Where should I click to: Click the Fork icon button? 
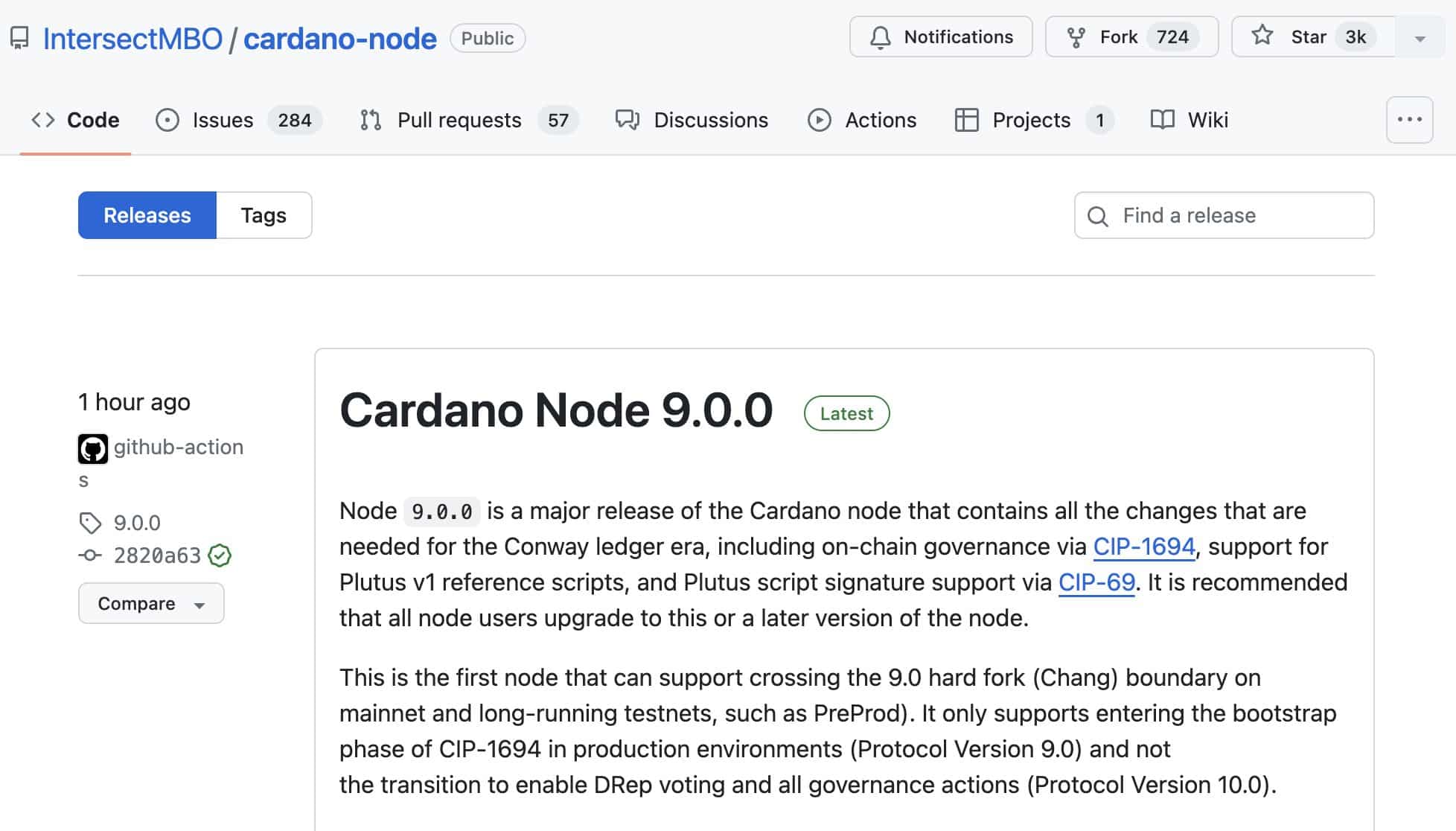point(1076,37)
